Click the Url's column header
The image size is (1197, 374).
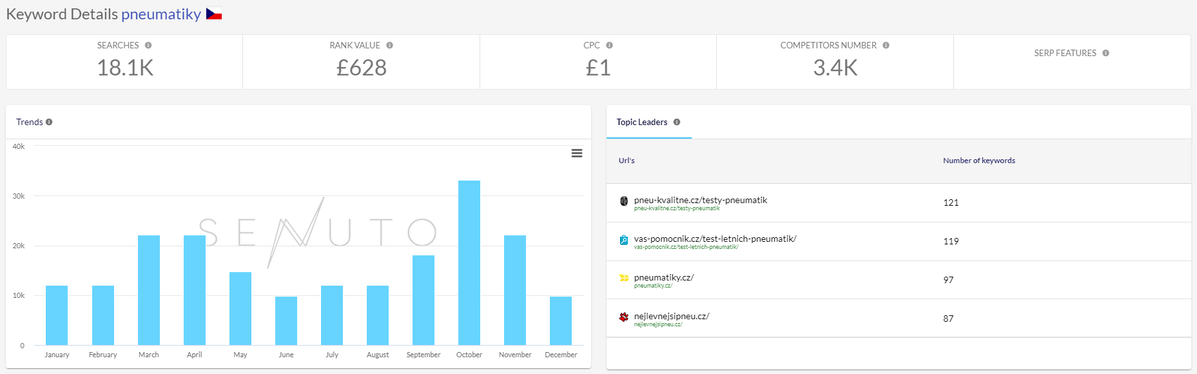(x=626, y=160)
